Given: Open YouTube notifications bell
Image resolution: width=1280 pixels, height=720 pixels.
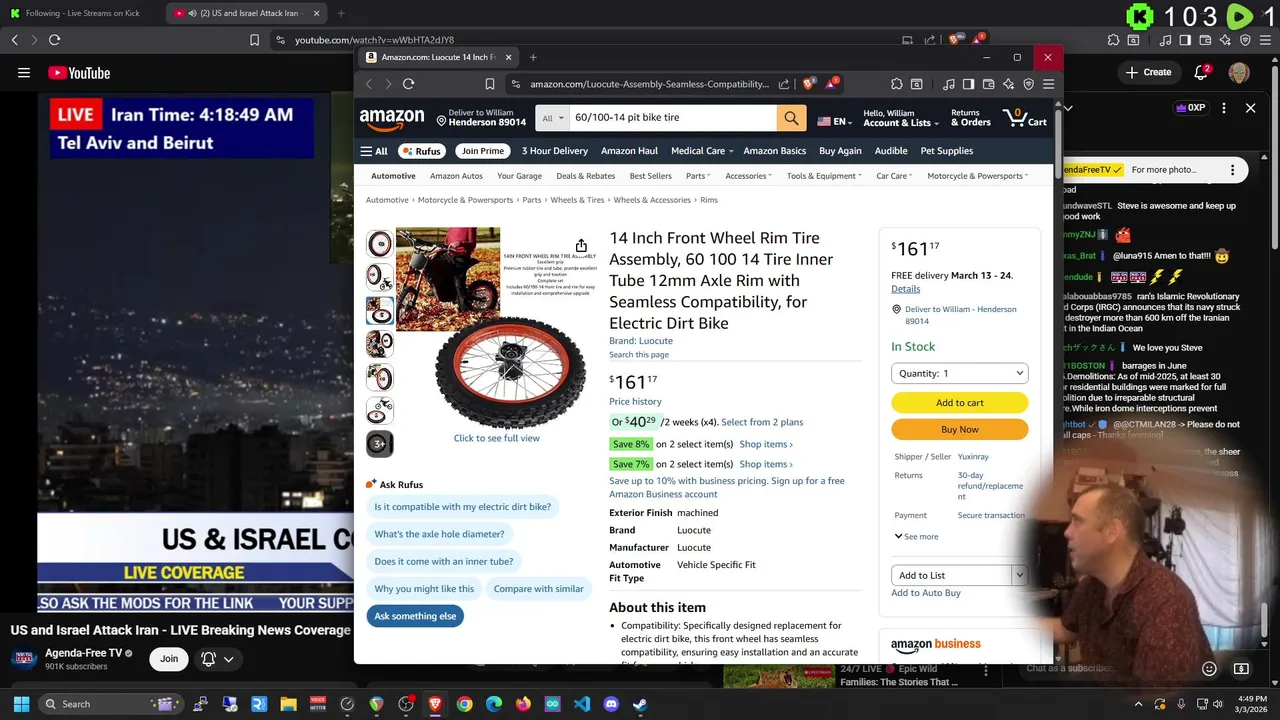Looking at the screenshot, I should click(x=1202, y=72).
